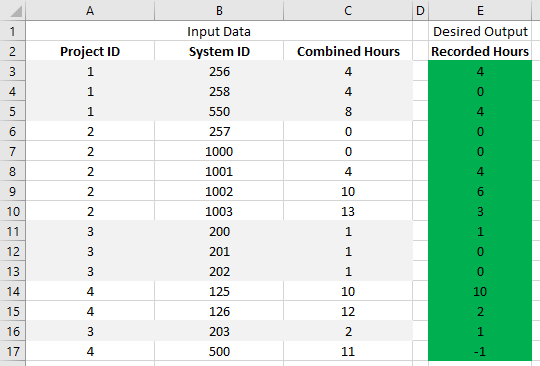Select row 1 header
Viewport: 540px width, 366px height.
13,31
